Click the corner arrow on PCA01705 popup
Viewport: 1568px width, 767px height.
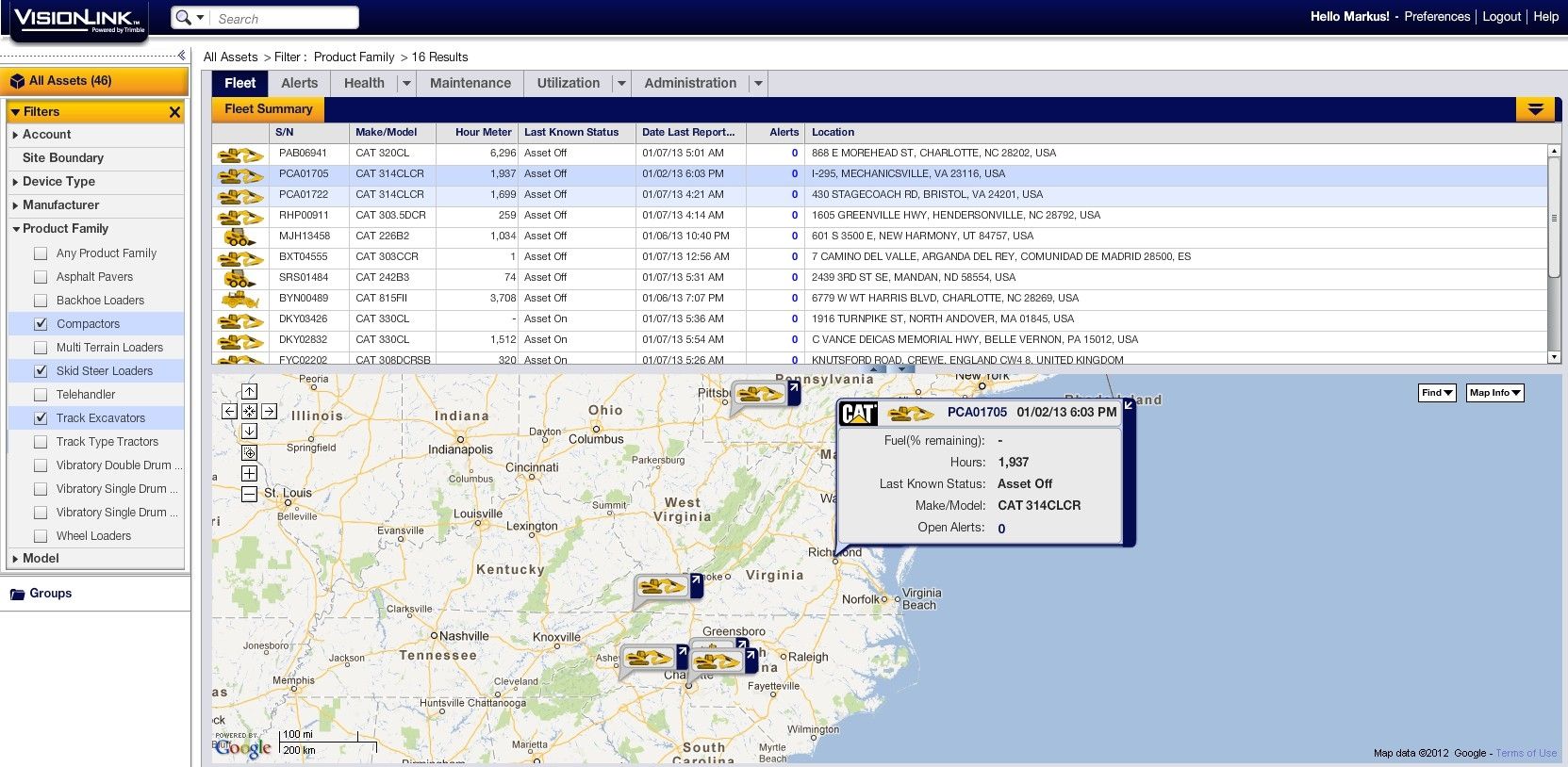(1128, 405)
